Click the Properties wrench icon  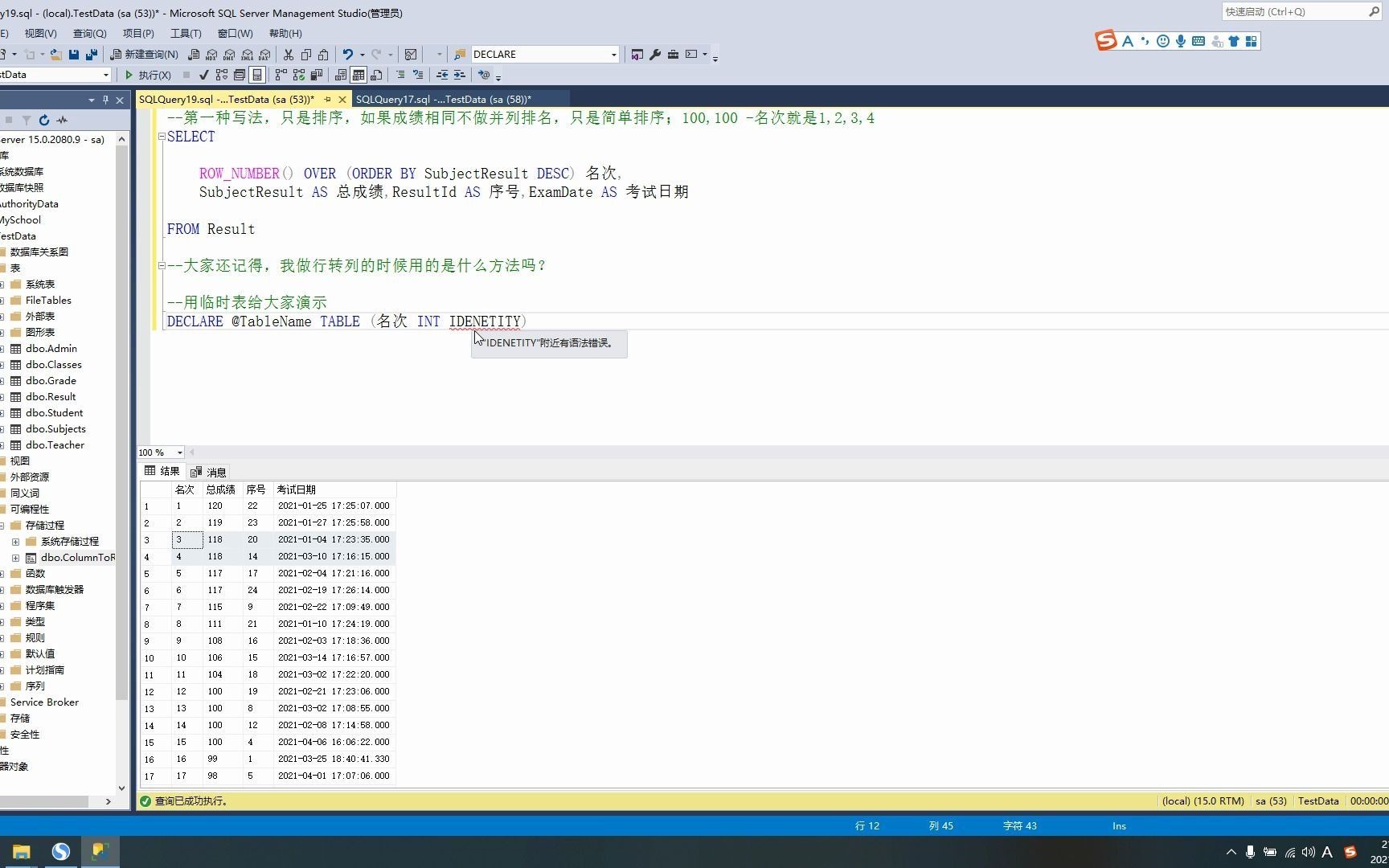(x=655, y=55)
